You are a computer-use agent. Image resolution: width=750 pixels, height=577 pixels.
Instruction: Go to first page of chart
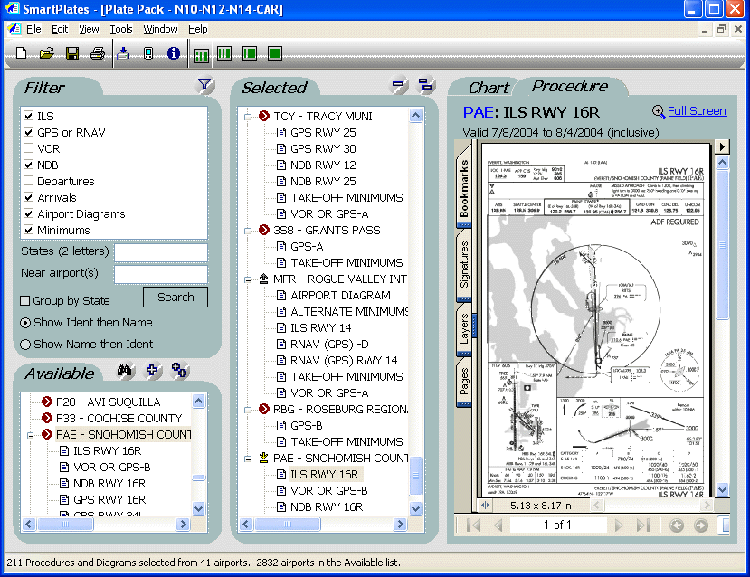click(473, 525)
